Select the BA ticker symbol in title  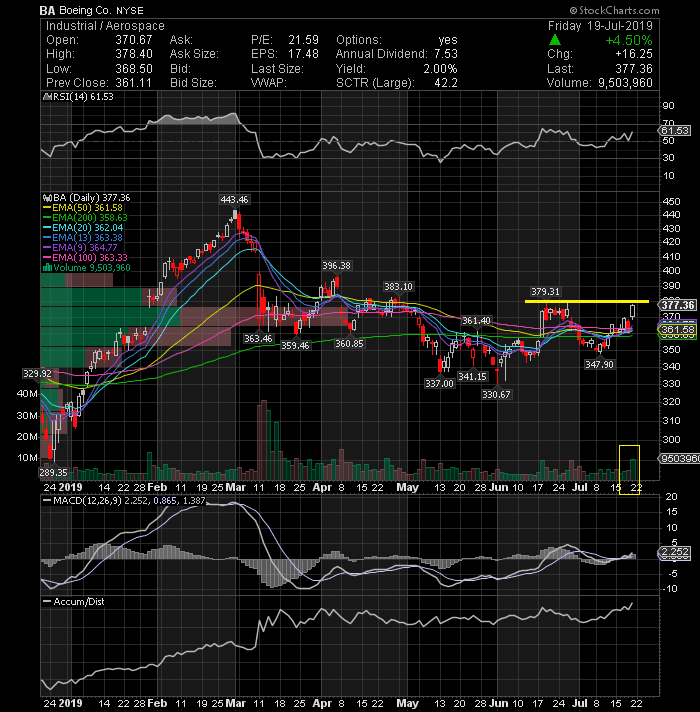47,10
